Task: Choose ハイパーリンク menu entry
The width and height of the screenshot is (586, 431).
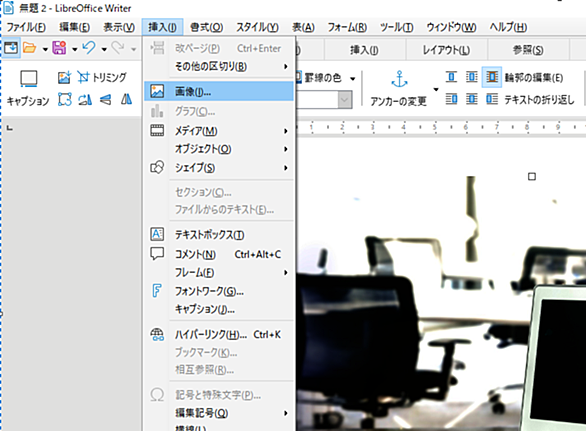Action: (x=219, y=335)
